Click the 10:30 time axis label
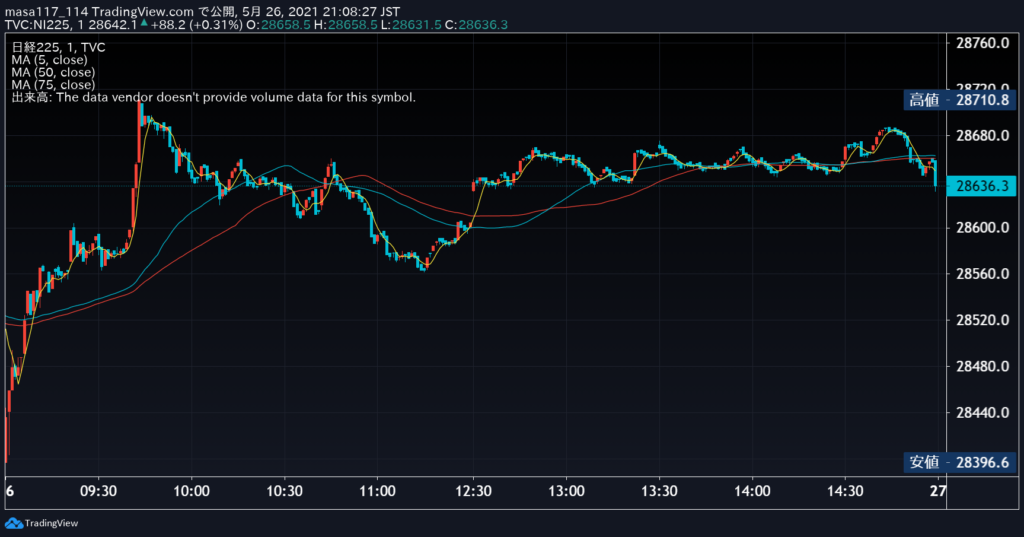The width and height of the screenshot is (1024, 537). [x=285, y=491]
